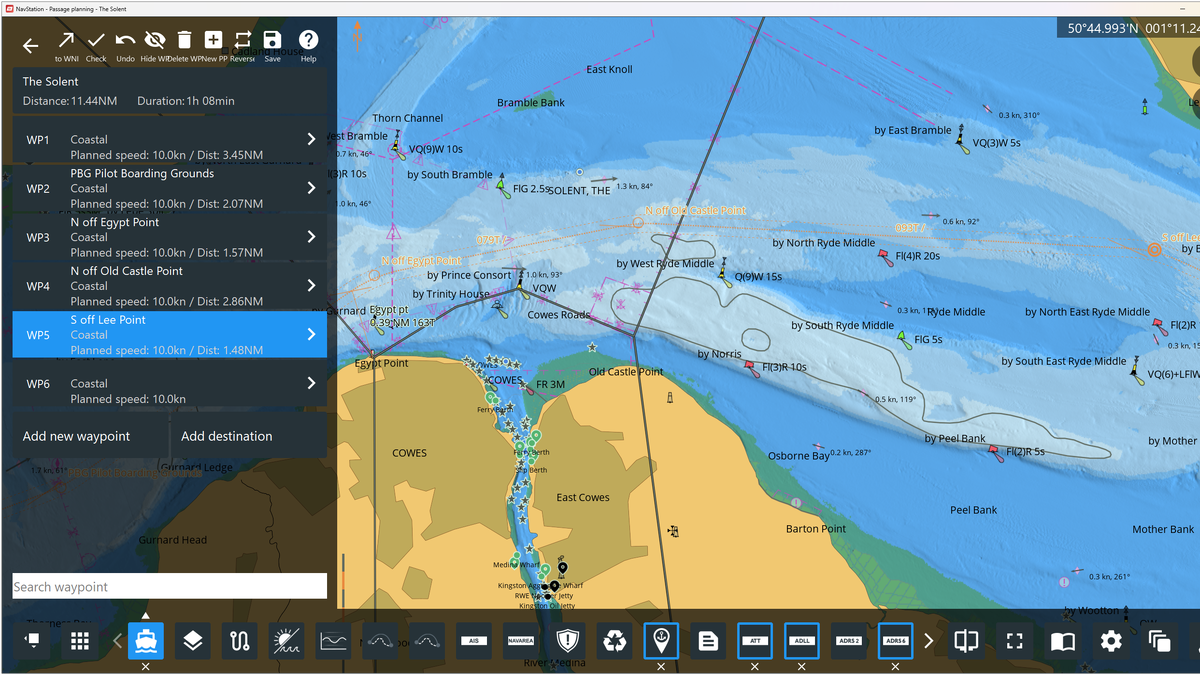Save the passage plan

272,41
